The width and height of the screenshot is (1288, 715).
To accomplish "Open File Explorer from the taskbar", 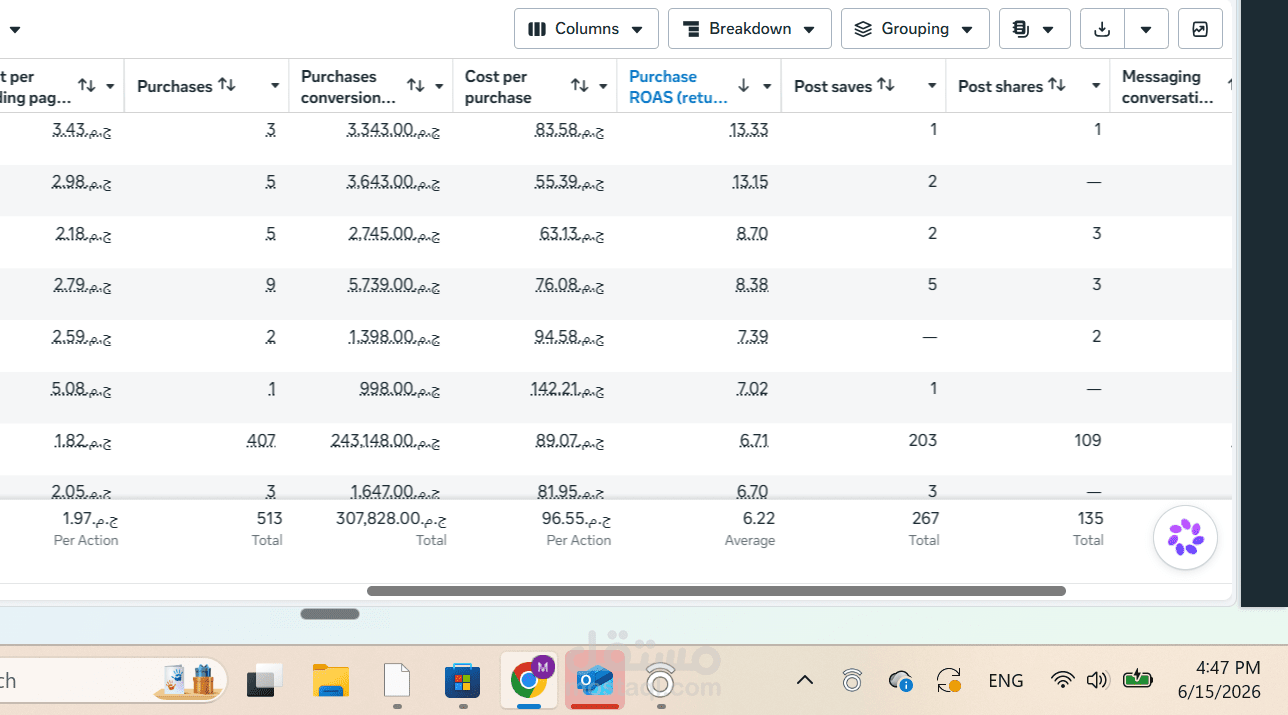I will [331, 681].
